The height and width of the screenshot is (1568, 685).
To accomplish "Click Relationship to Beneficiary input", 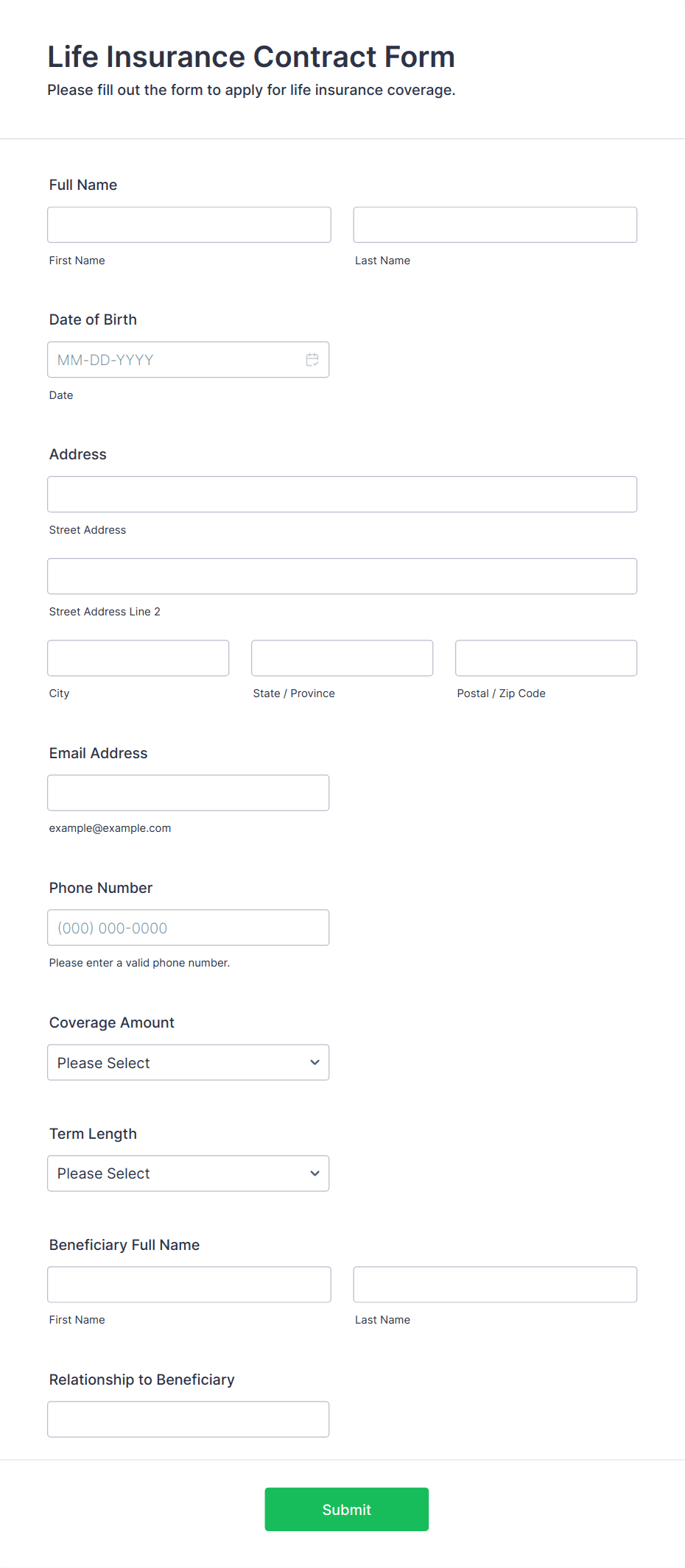I will pos(189,1419).
